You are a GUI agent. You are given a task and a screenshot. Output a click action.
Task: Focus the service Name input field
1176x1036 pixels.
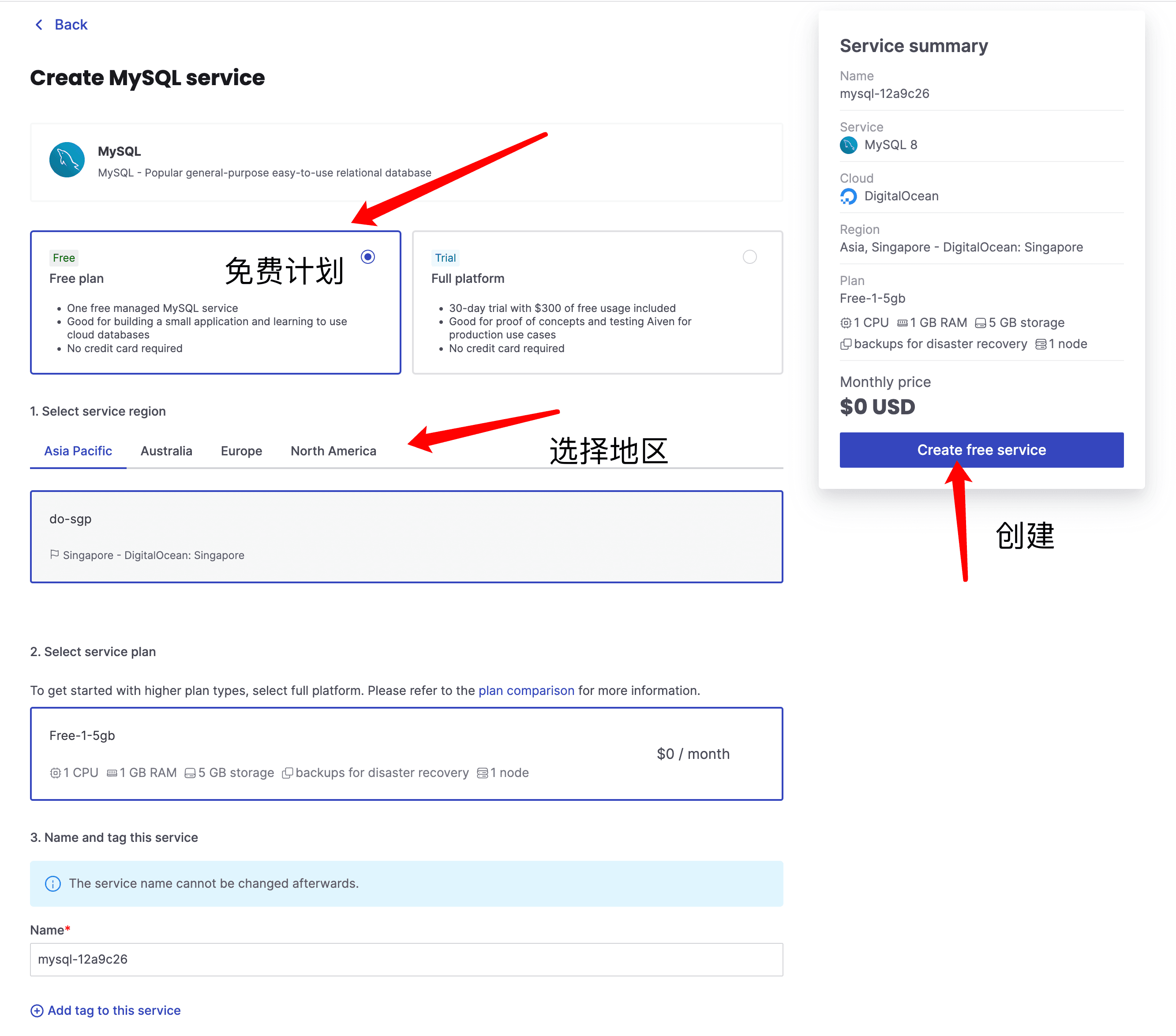407,959
